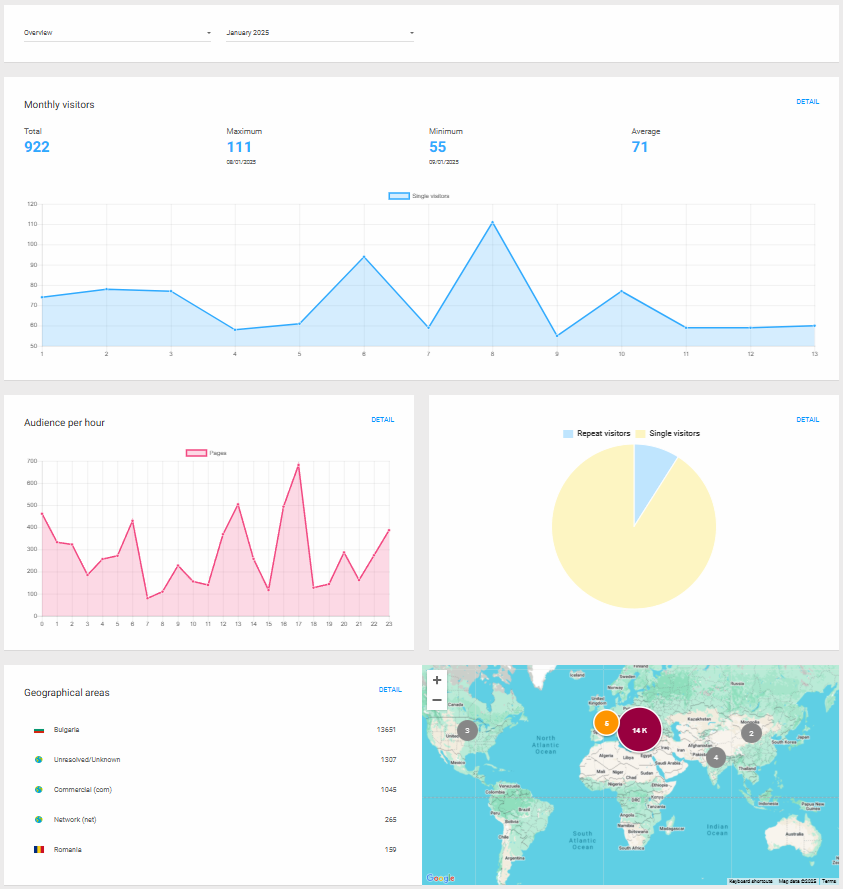
Task: Open Audience per hour DETAIL link
Action: 382,420
